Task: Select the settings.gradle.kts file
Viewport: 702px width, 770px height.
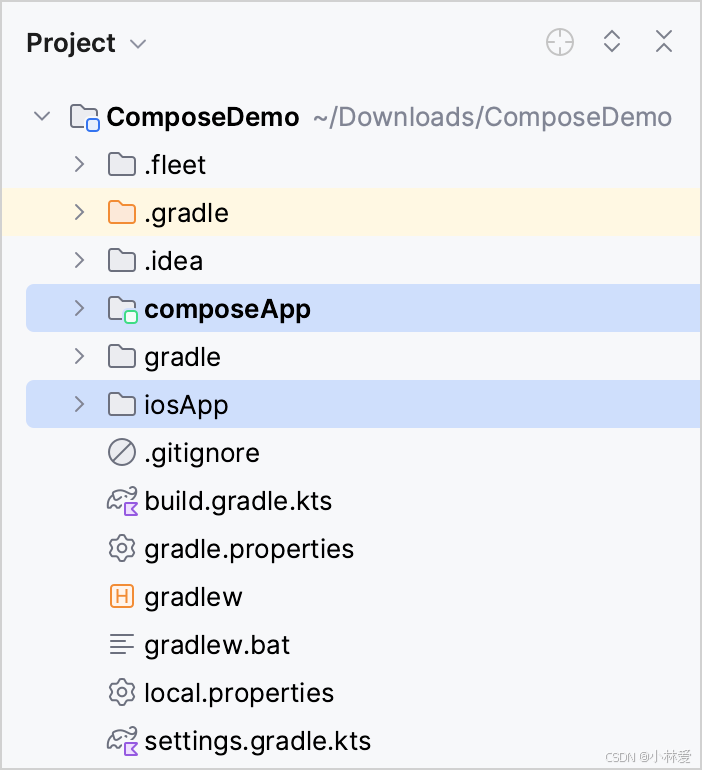Action: tap(239, 741)
